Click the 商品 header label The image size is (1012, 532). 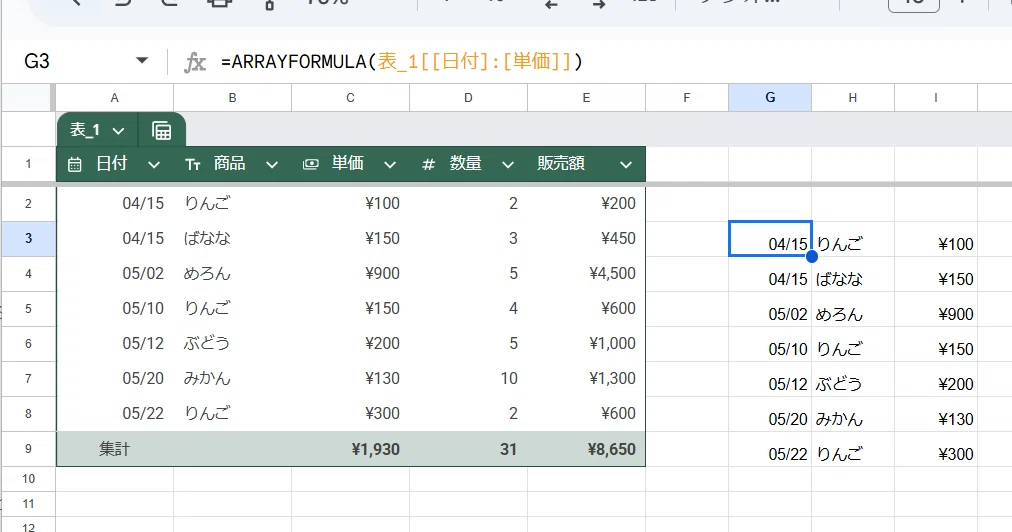click(x=230, y=164)
